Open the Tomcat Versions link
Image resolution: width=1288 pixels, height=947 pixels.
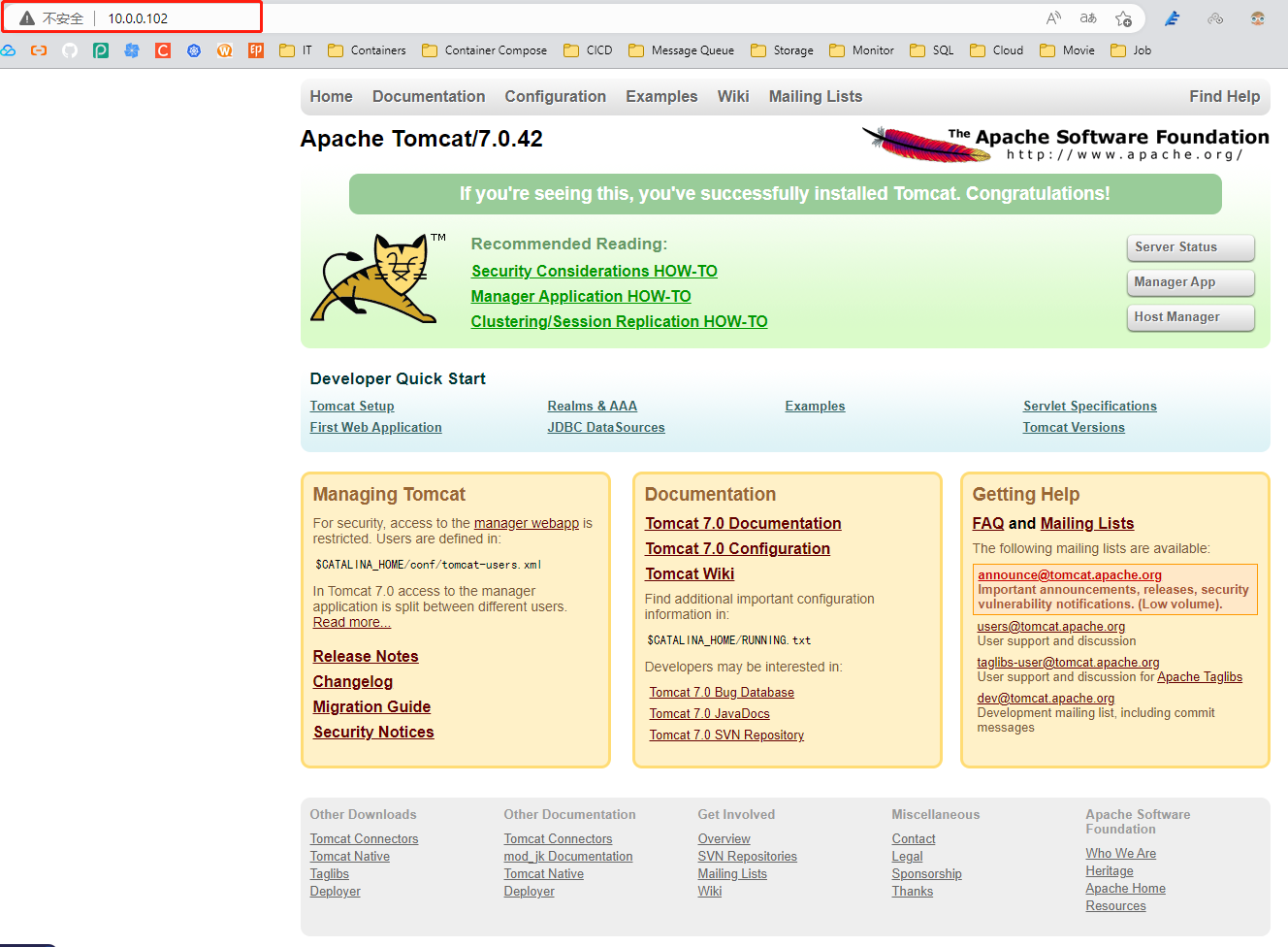click(1074, 427)
